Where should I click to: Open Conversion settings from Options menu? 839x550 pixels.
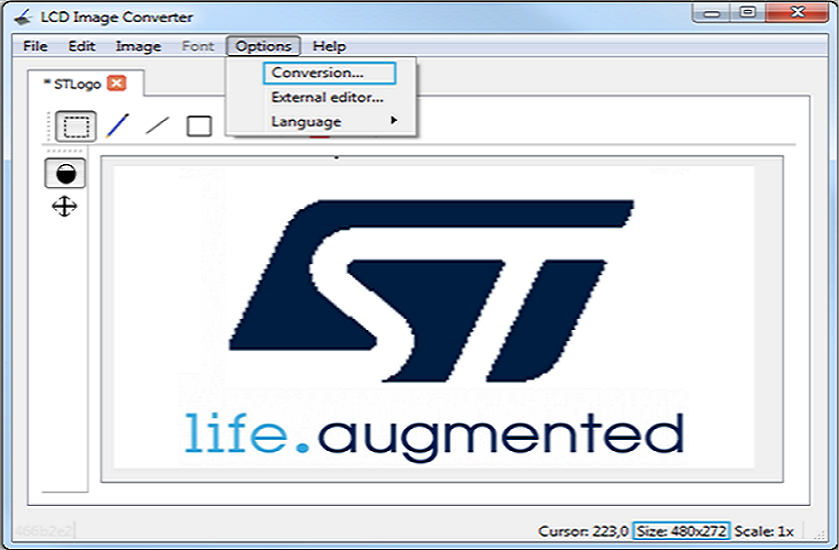coord(317,73)
